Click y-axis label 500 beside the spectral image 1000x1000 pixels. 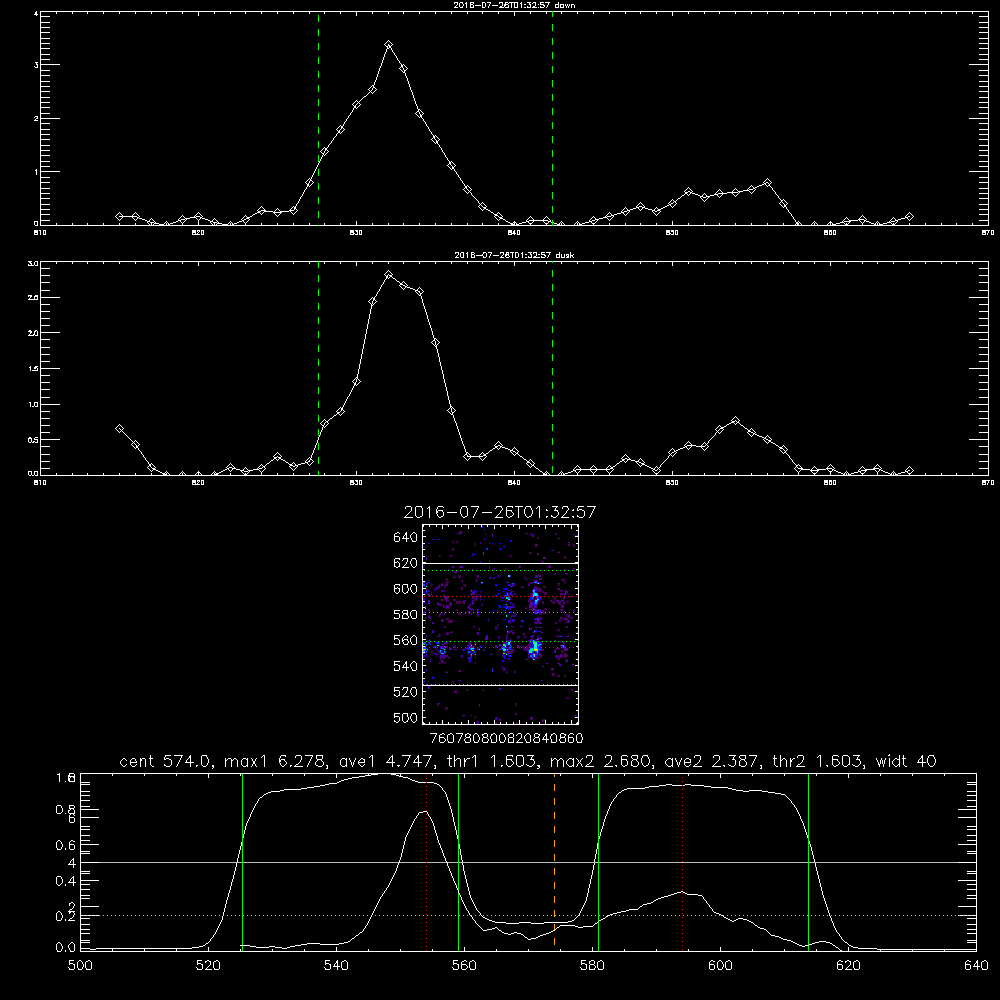tap(406, 717)
